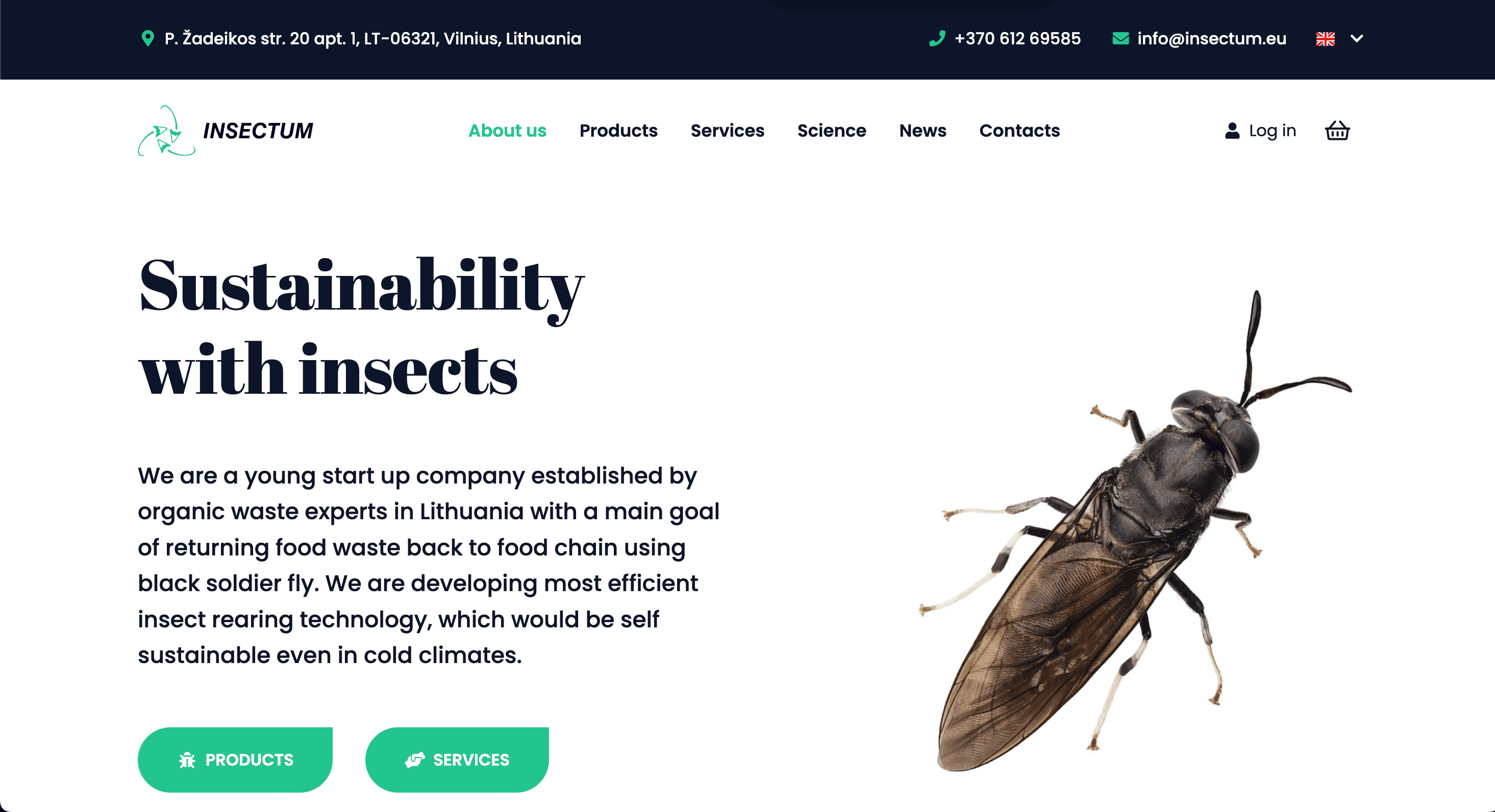Click the info@insectum.eu email link
This screenshot has width=1495, height=812.
click(1212, 38)
